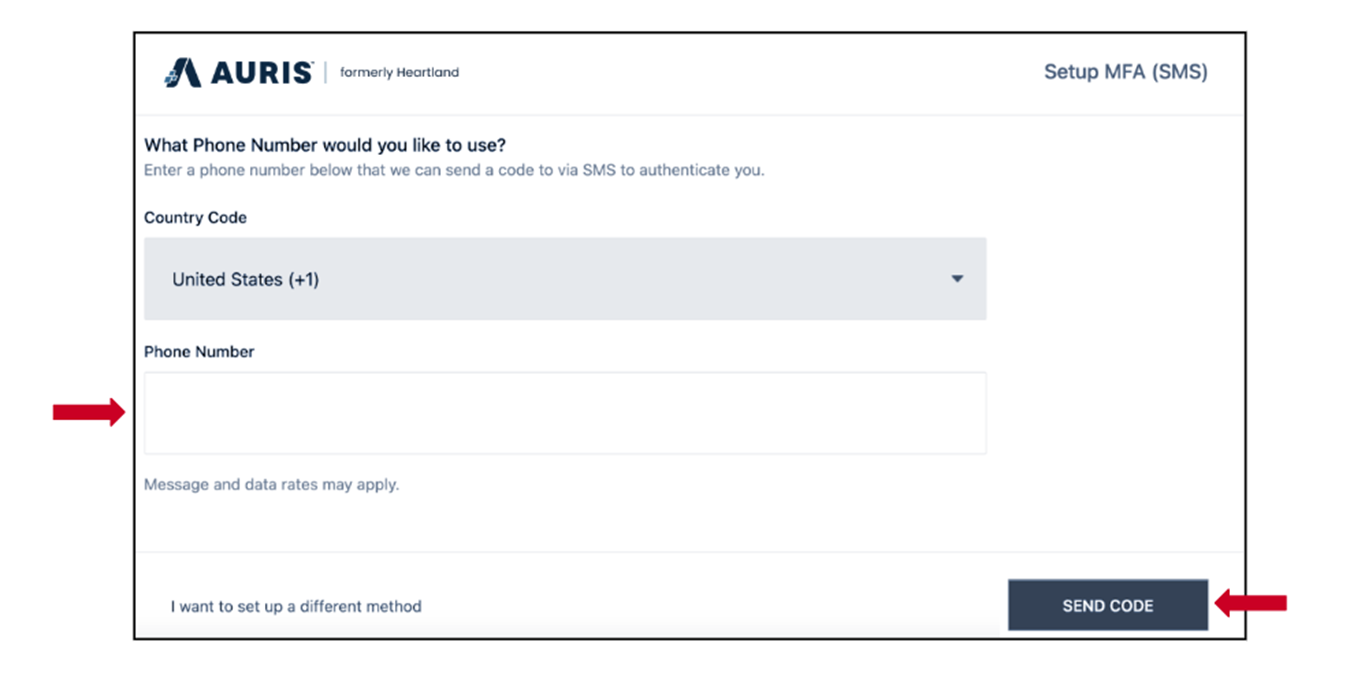Click the "(SMS)" text in the header title
1350x673 pixels.
pos(1181,72)
